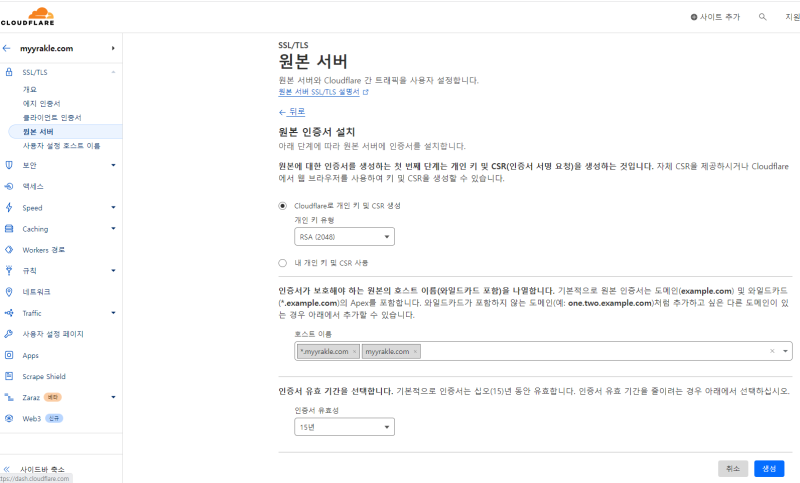The height and width of the screenshot is (483, 800).
Task: Click the Speed lightning bolt icon
Action: tap(8, 207)
